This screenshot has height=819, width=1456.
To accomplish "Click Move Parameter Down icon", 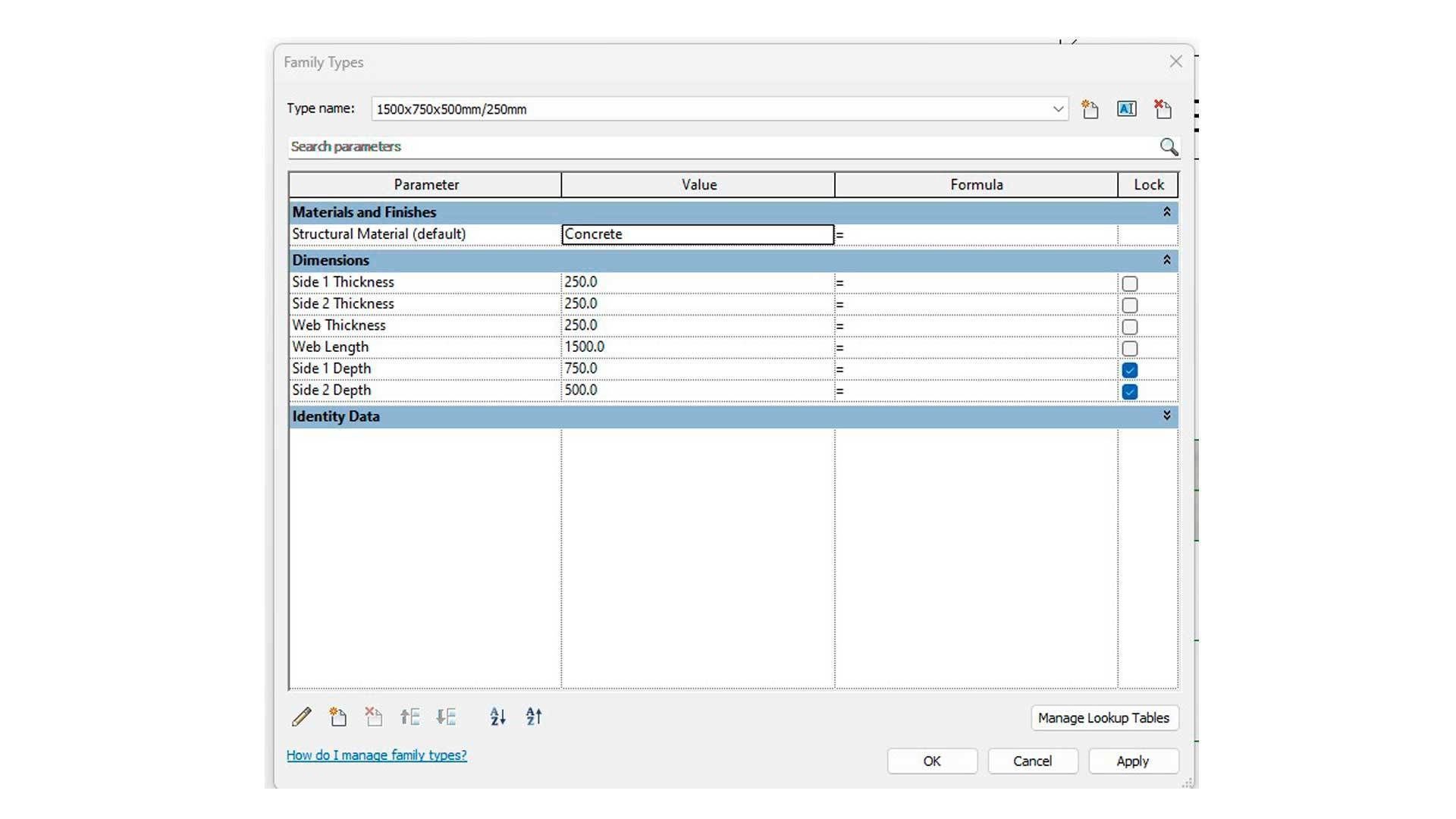I will [447, 717].
